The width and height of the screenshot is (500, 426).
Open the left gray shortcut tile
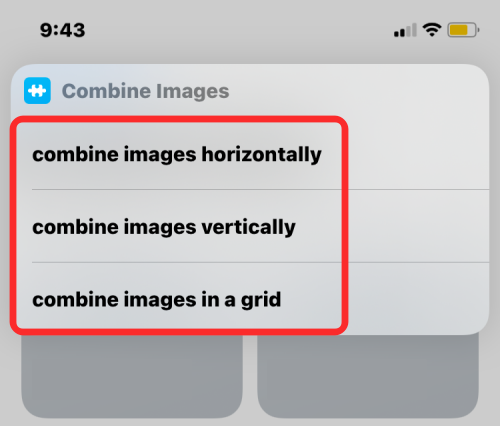pyautogui.click(x=132, y=376)
